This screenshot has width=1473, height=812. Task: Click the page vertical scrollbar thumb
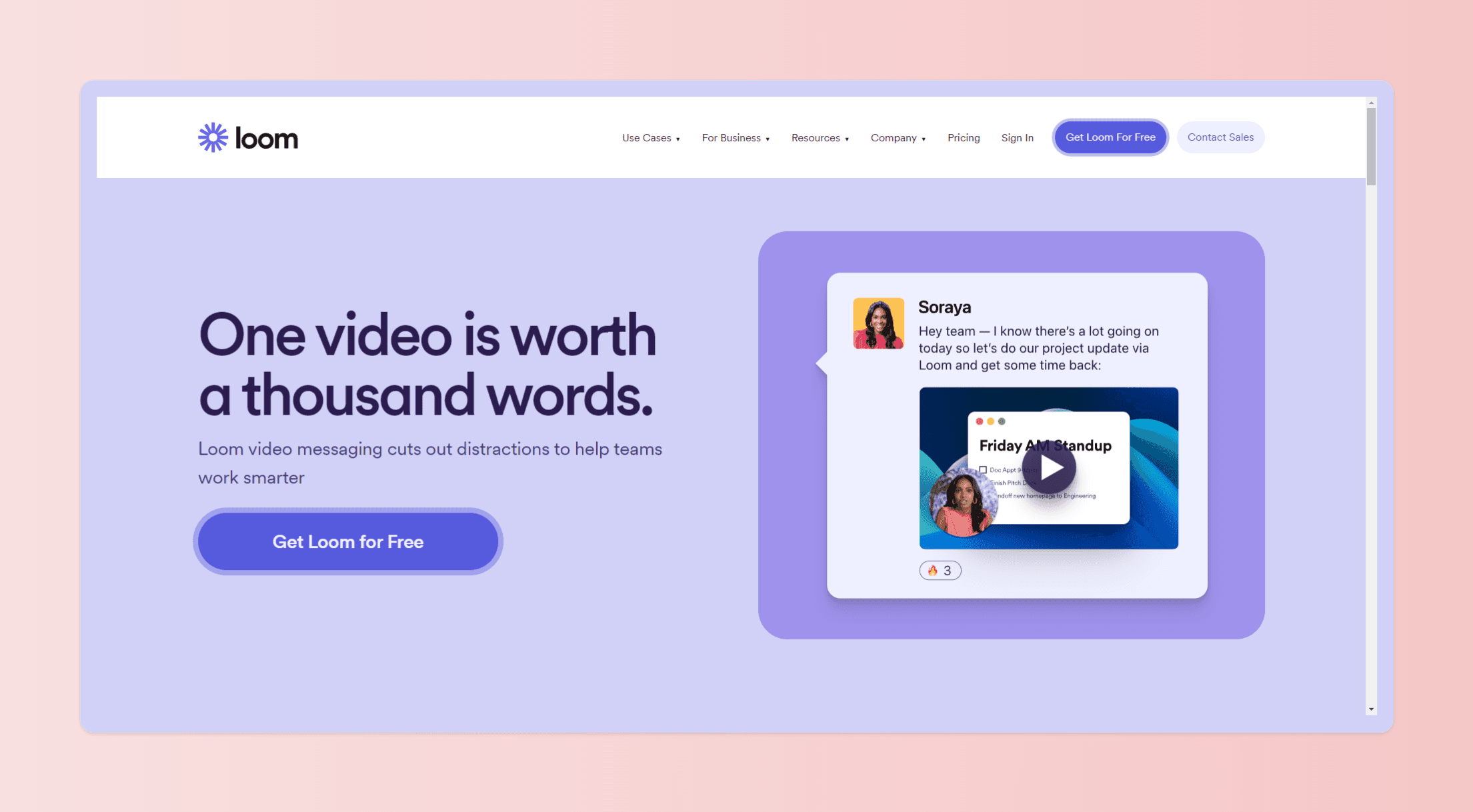(1371, 147)
